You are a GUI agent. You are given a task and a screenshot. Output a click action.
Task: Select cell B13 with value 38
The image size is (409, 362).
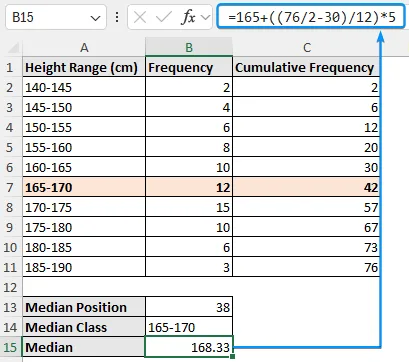click(189, 307)
